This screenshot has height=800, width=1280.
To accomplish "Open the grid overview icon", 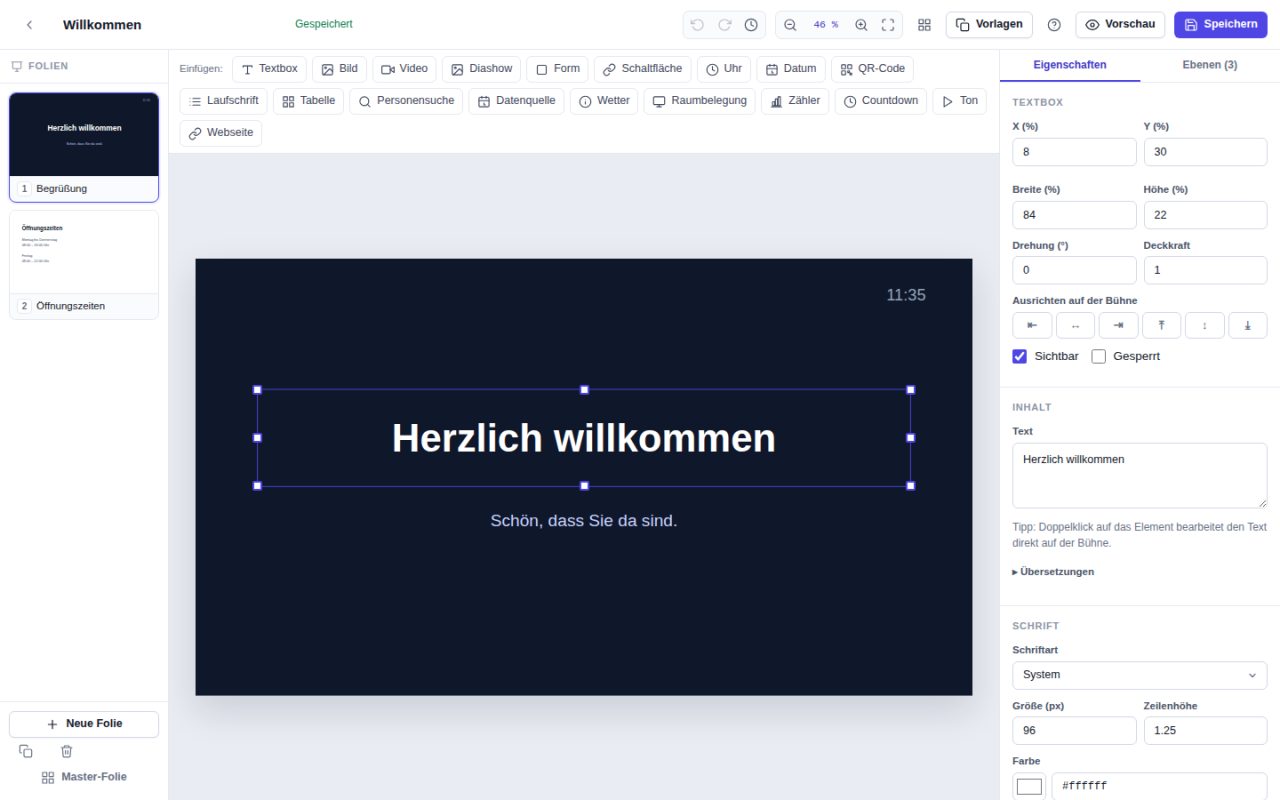I will click(924, 25).
